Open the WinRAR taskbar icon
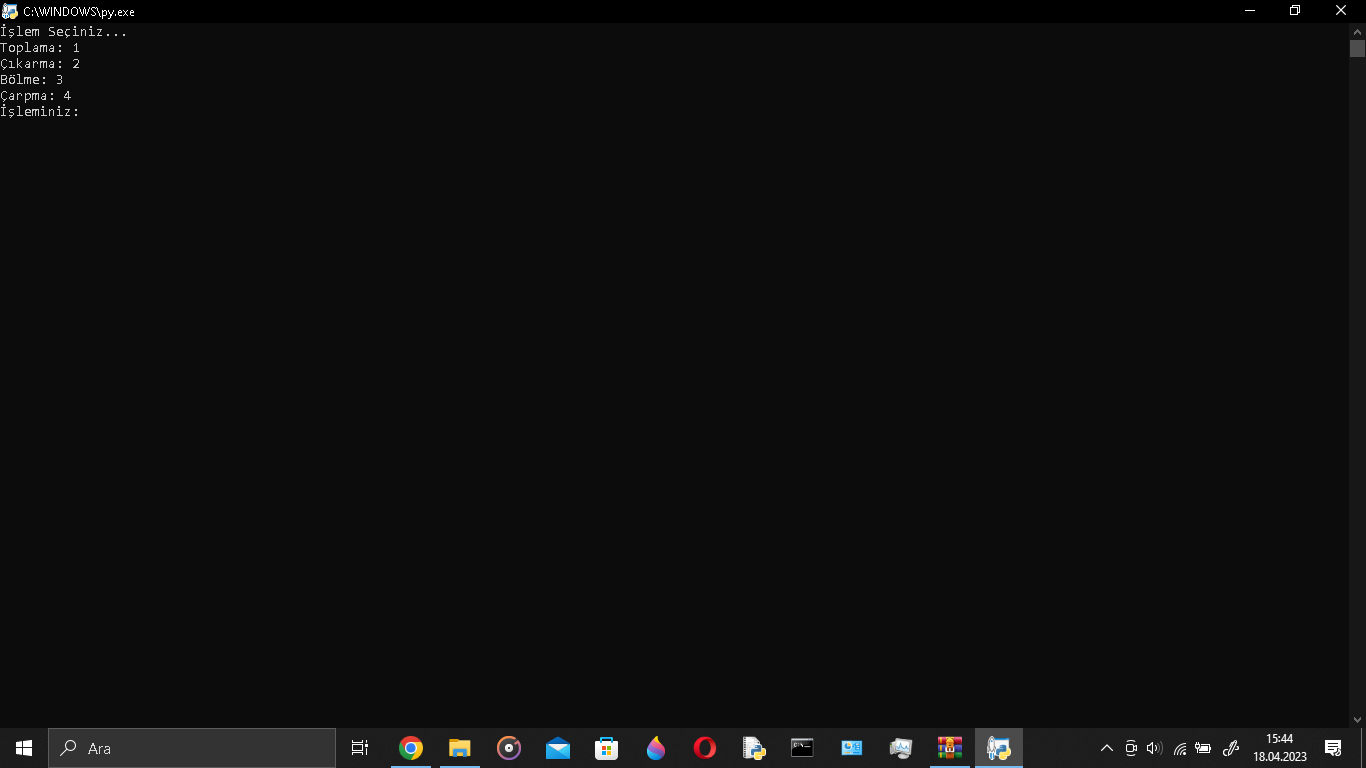 pos(950,748)
